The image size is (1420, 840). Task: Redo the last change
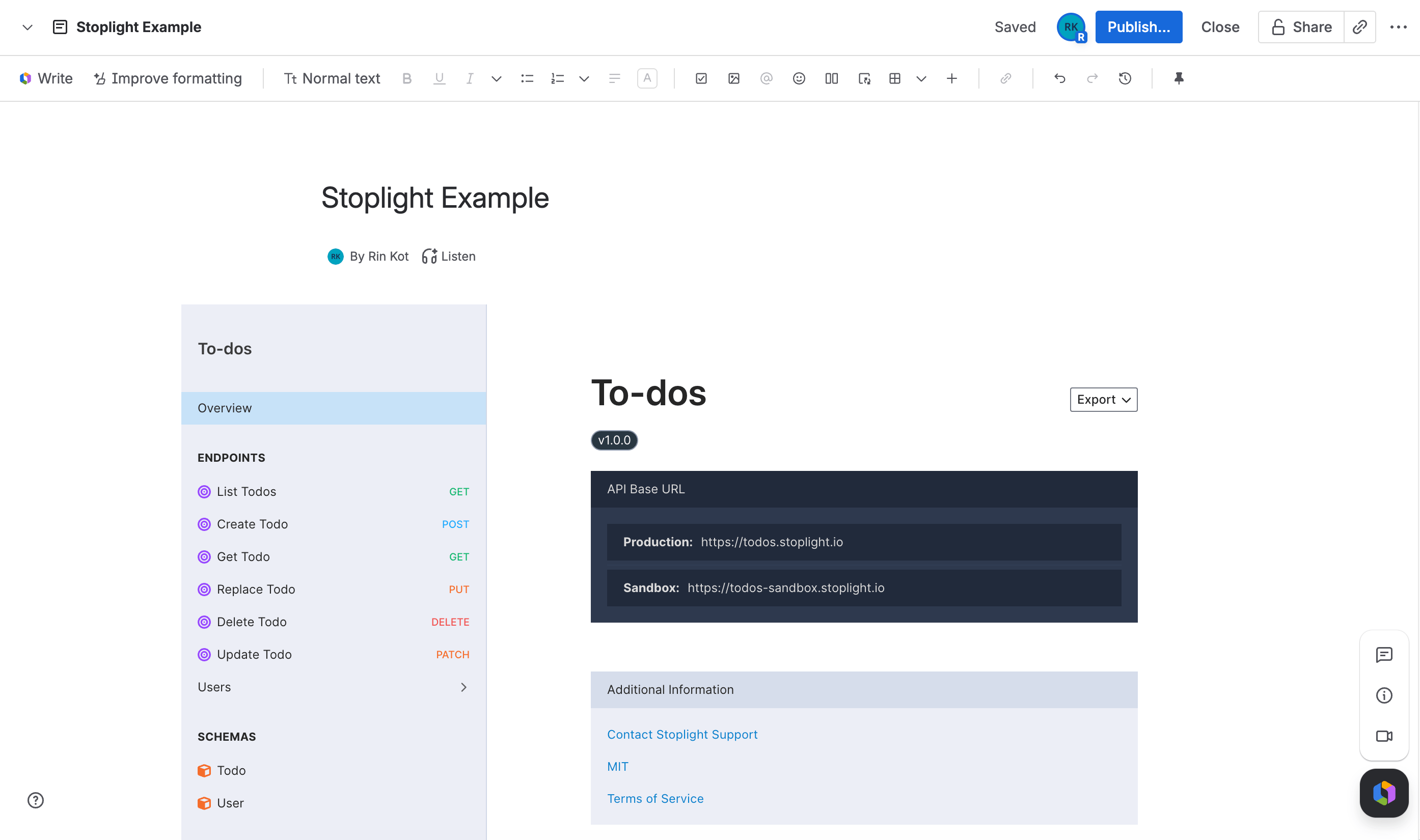pos(1092,78)
